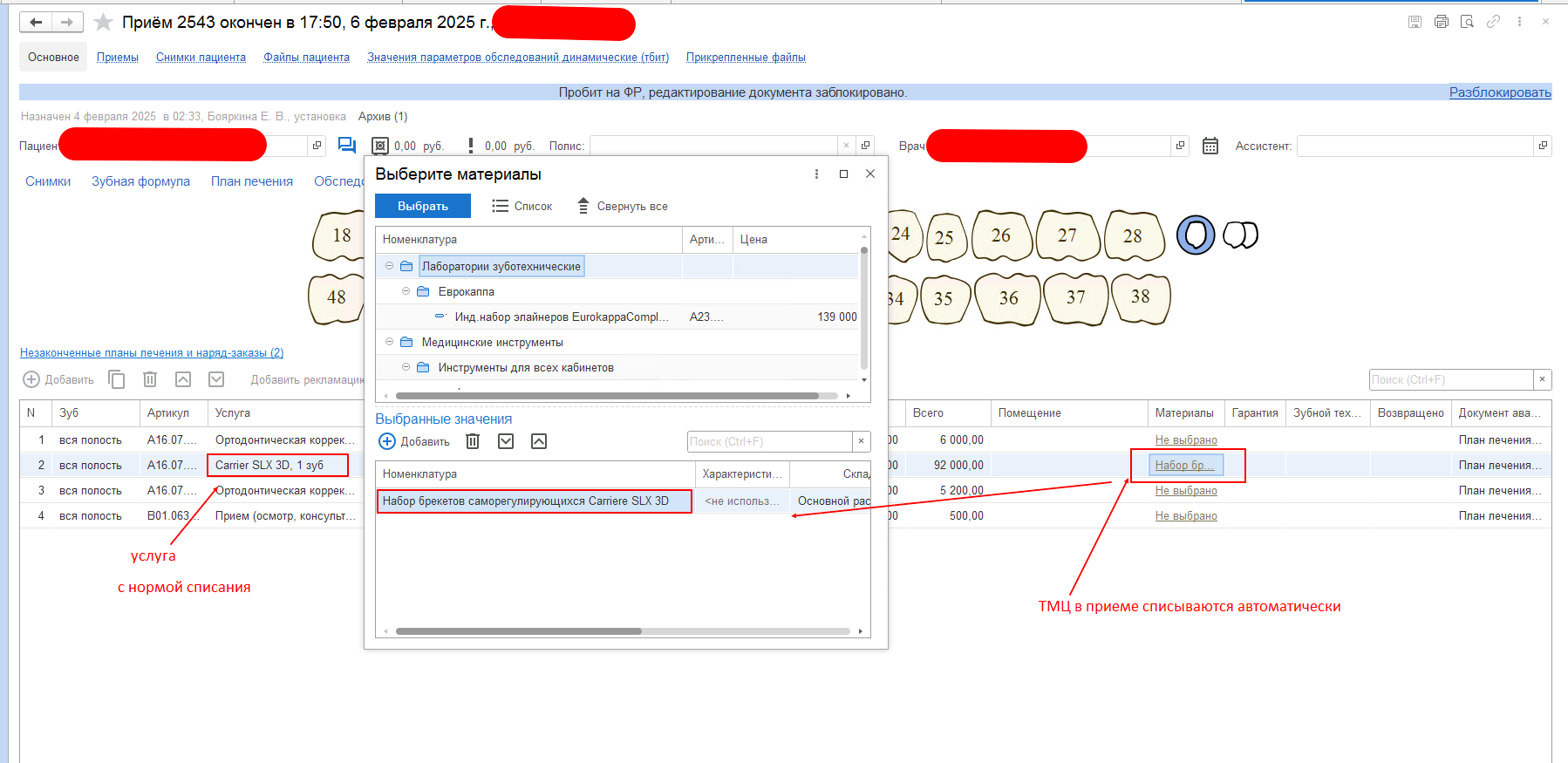The width and height of the screenshot is (1568, 763).
Task: Open the Незаконченные планы лечения и наряд-заказы link
Action: pos(152,353)
